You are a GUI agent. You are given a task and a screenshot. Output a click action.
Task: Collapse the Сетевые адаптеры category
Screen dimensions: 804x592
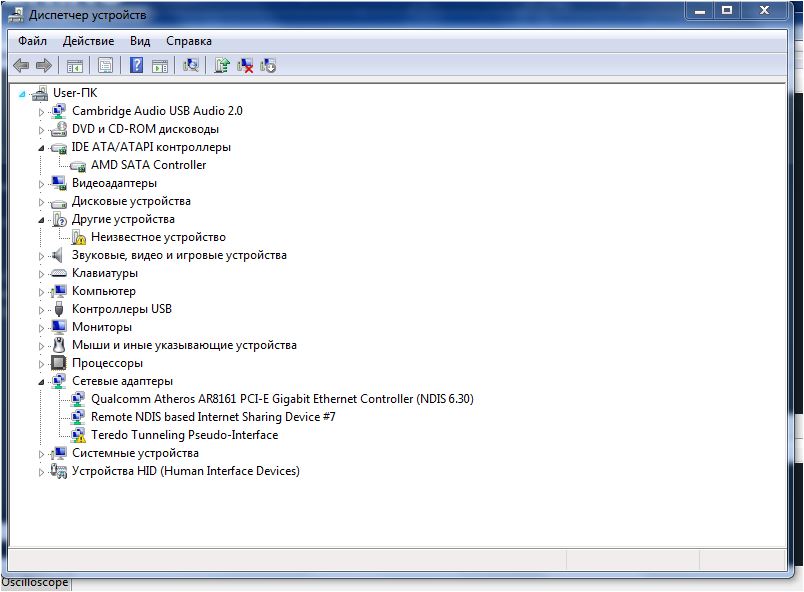[x=42, y=381]
